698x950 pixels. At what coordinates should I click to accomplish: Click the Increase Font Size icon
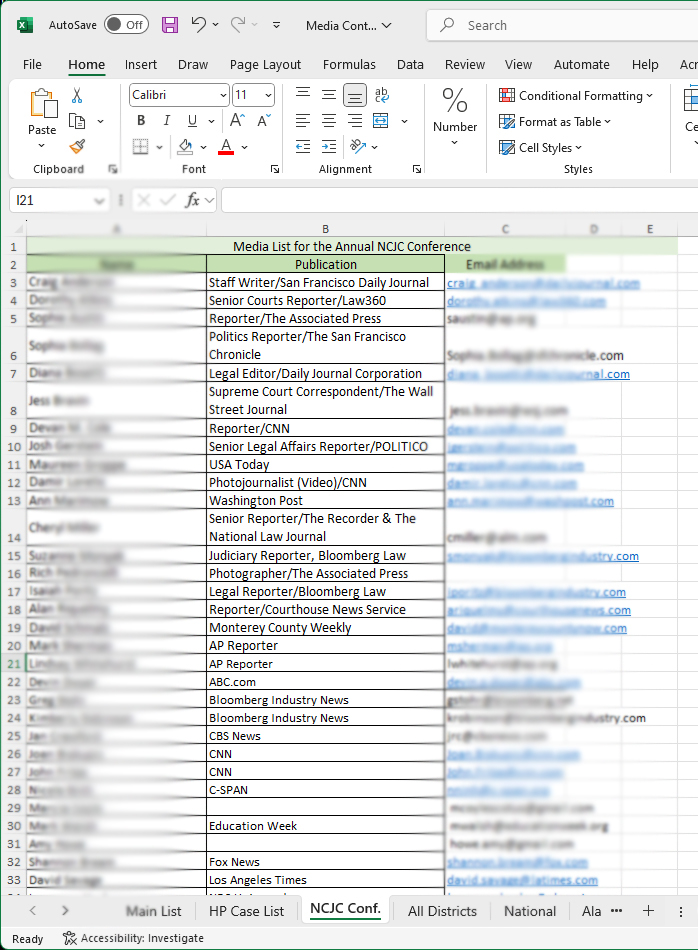pyautogui.click(x=241, y=121)
